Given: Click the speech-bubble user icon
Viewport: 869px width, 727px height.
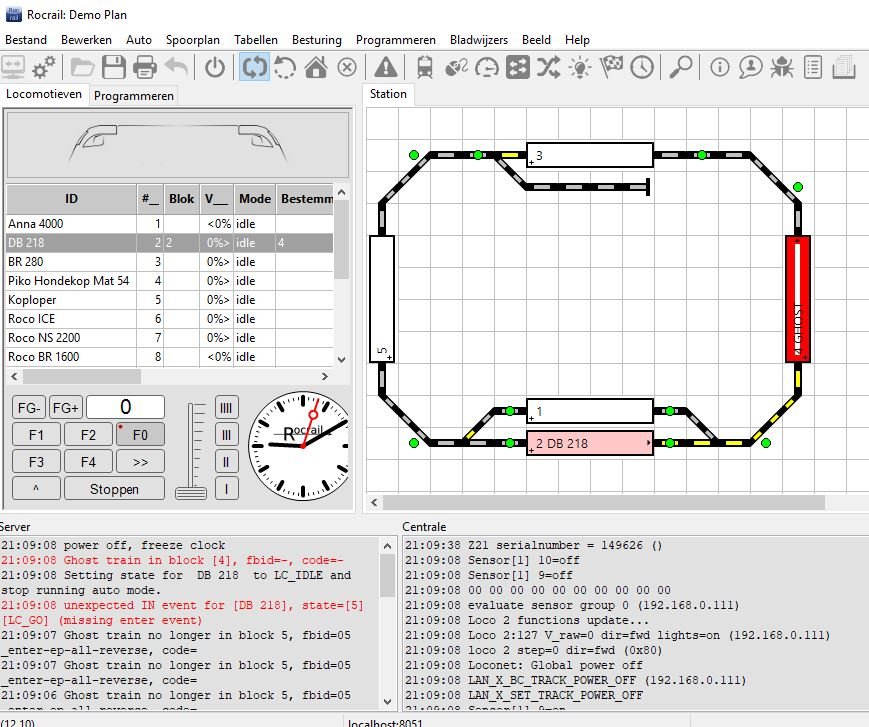Looking at the screenshot, I should 750,68.
